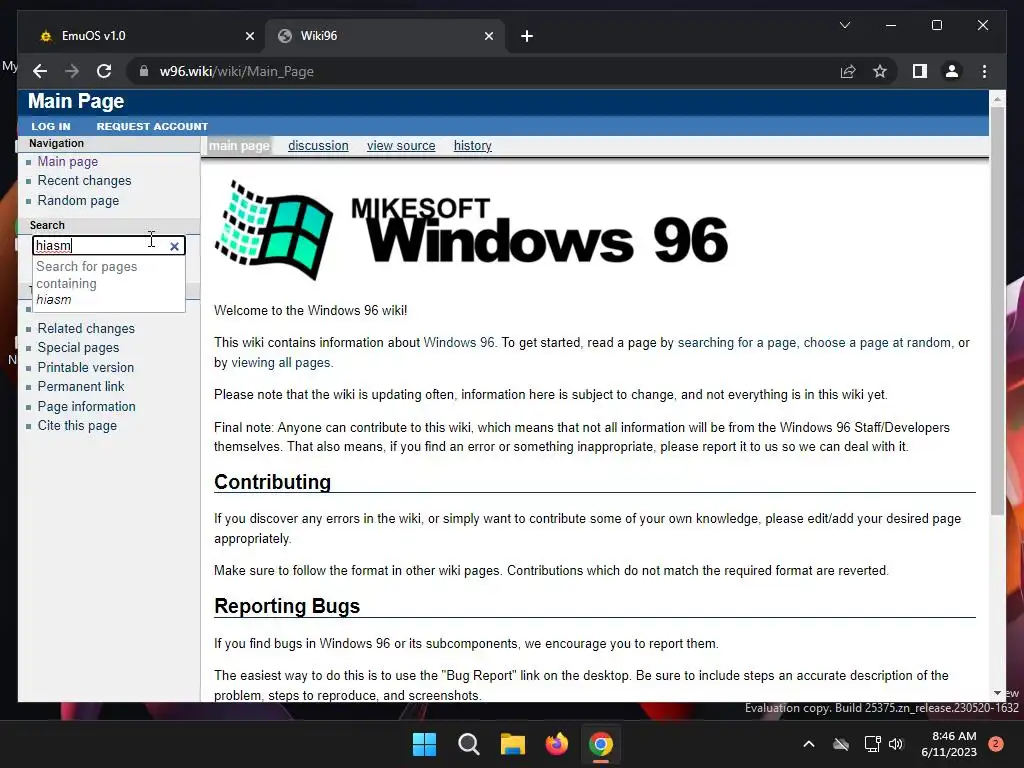The image size is (1024, 768).
Task: Open a new tab with plus button
Action: point(527,36)
